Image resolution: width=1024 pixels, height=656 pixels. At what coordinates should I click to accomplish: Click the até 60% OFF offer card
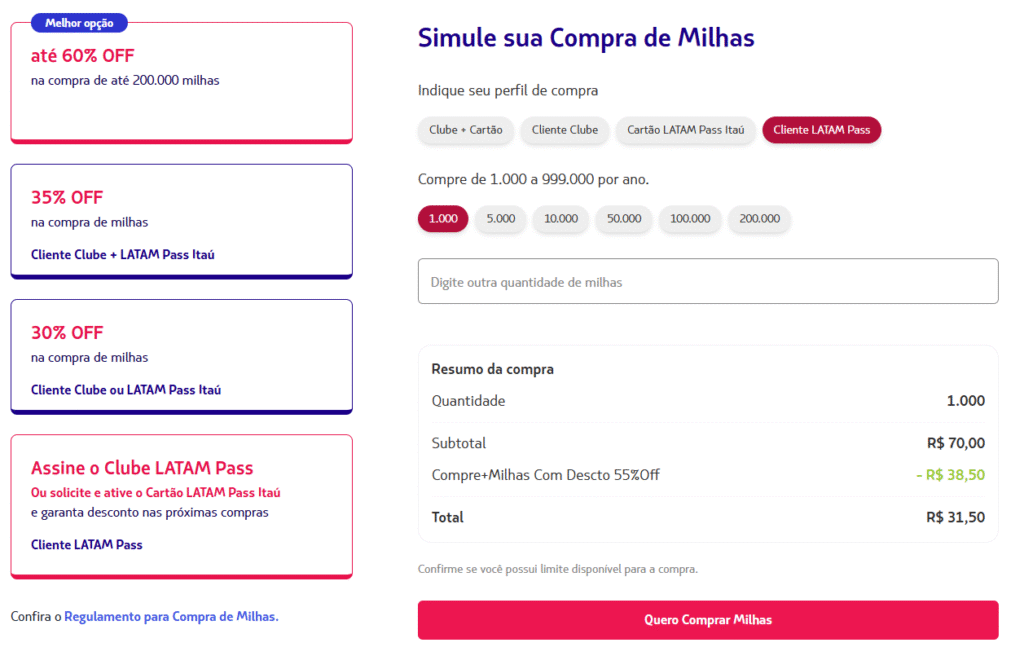click(x=181, y=85)
